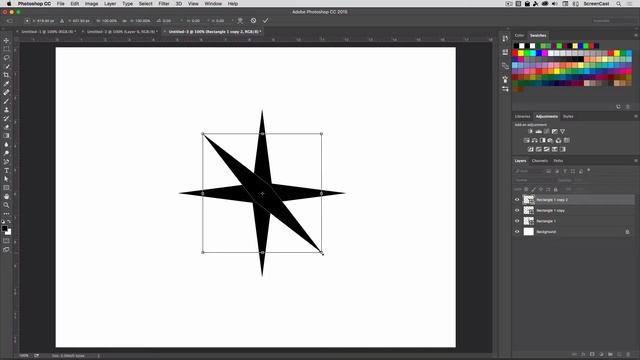This screenshot has height=360, width=640.
Task: Add a Brightness/Contrast adjustment
Action: tap(530, 131)
